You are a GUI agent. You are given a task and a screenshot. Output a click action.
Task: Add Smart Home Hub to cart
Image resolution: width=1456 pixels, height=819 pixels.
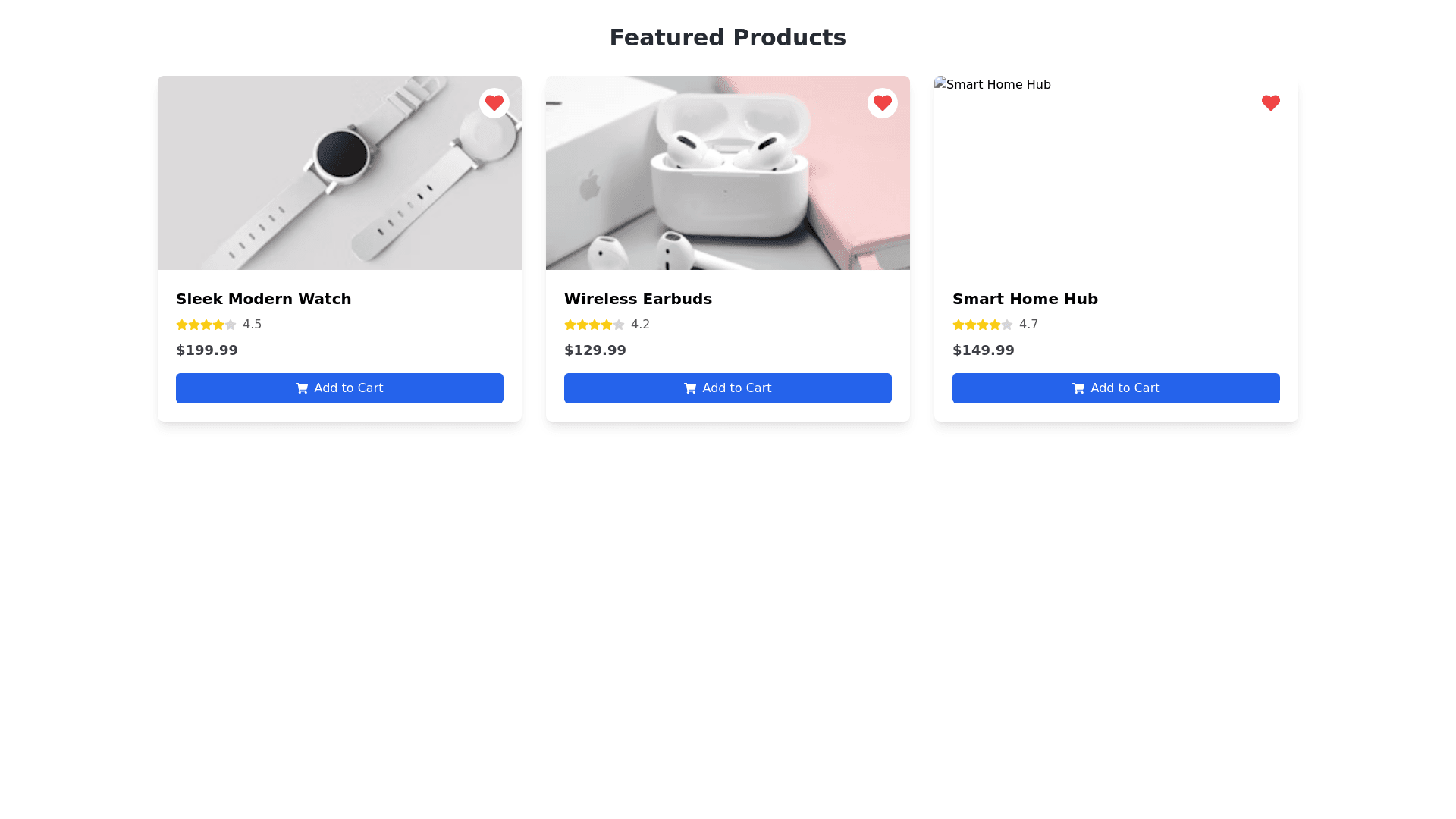click(1116, 388)
